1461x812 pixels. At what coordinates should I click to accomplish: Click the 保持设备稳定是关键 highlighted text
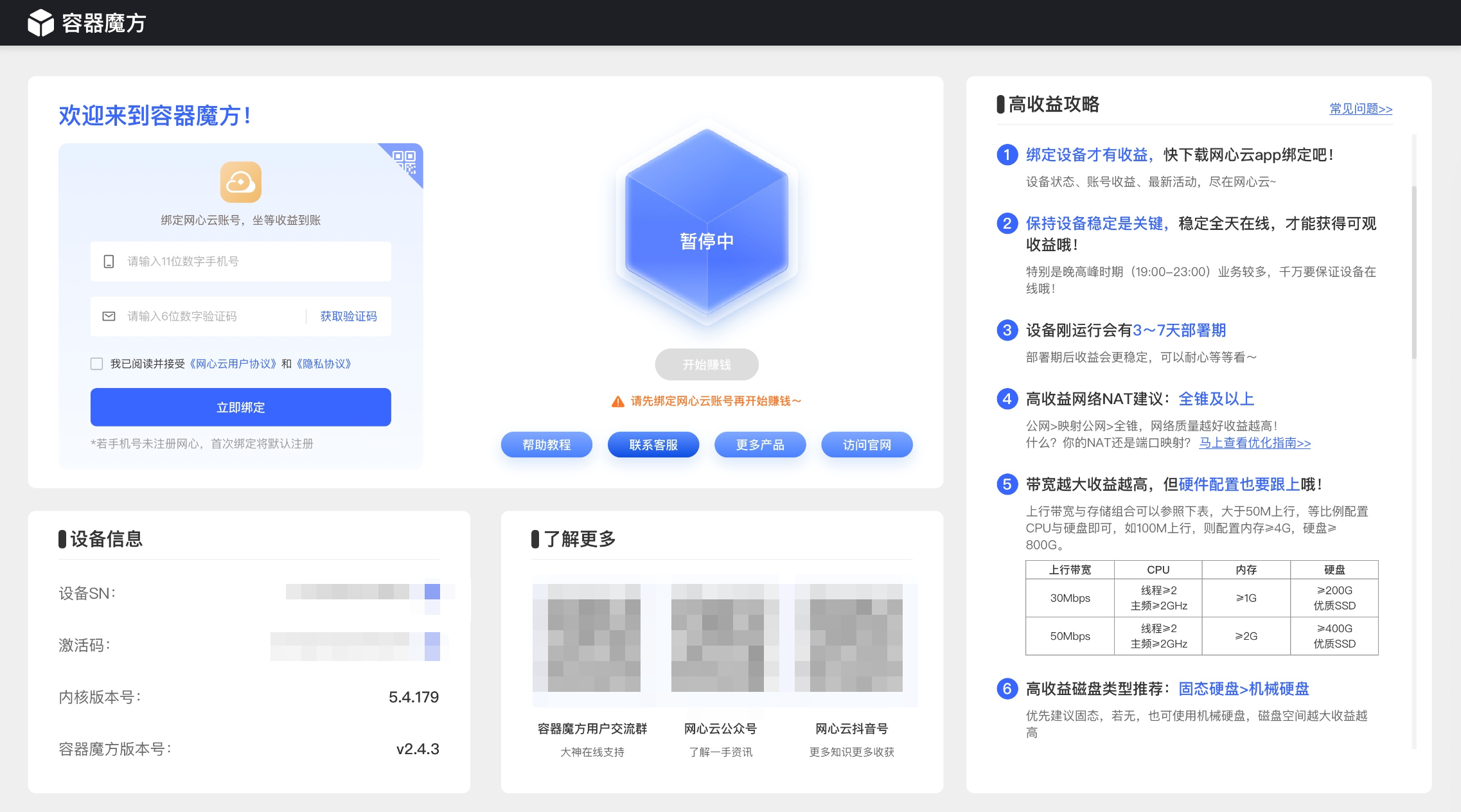(x=1095, y=224)
